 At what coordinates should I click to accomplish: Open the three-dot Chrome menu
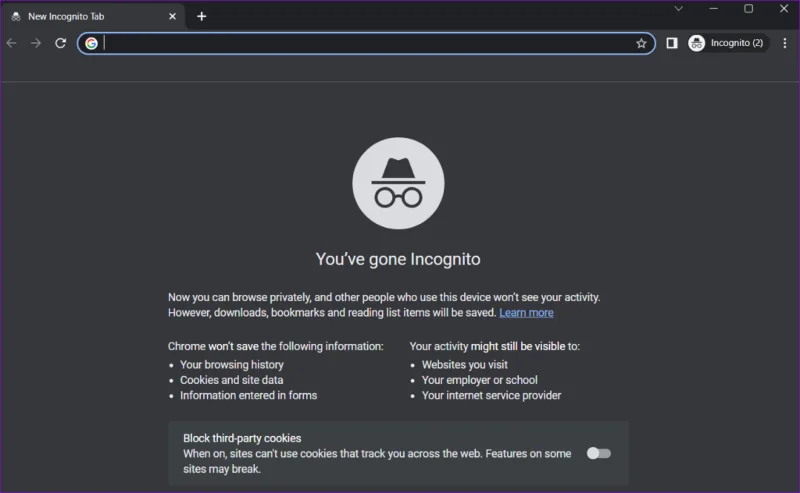(x=785, y=43)
